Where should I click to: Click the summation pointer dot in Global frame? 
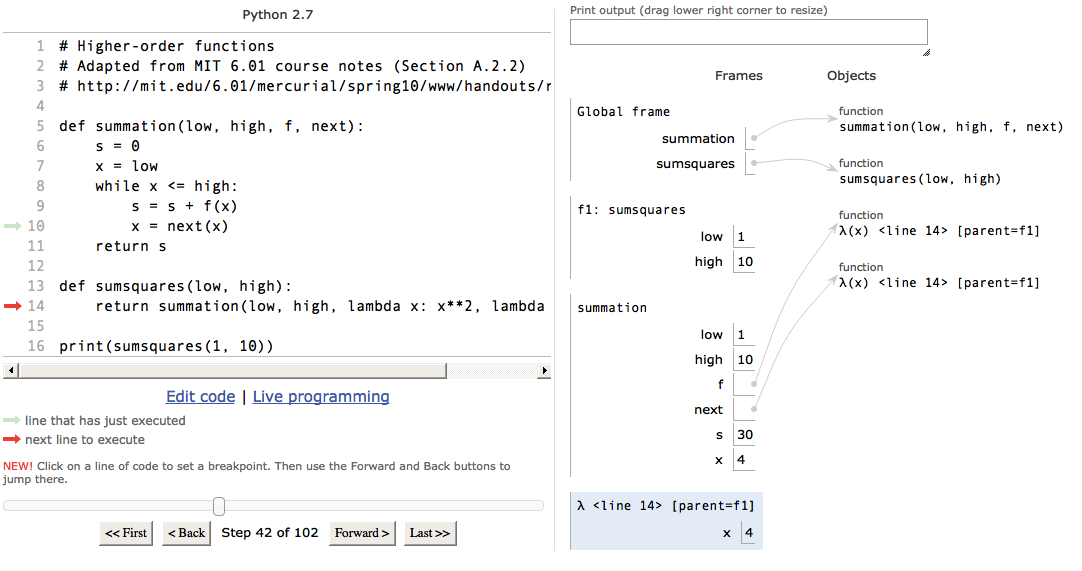tap(754, 138)
